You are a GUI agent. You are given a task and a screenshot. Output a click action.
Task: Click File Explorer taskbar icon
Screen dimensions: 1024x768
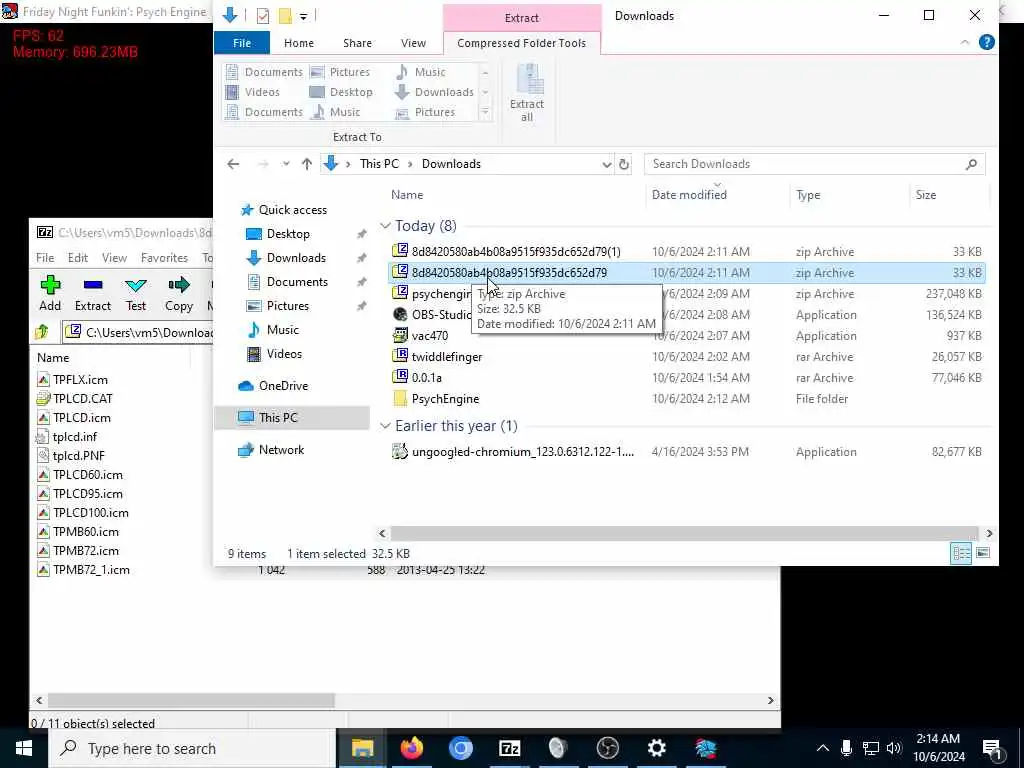pyautogui.click(x=362, y=748)
